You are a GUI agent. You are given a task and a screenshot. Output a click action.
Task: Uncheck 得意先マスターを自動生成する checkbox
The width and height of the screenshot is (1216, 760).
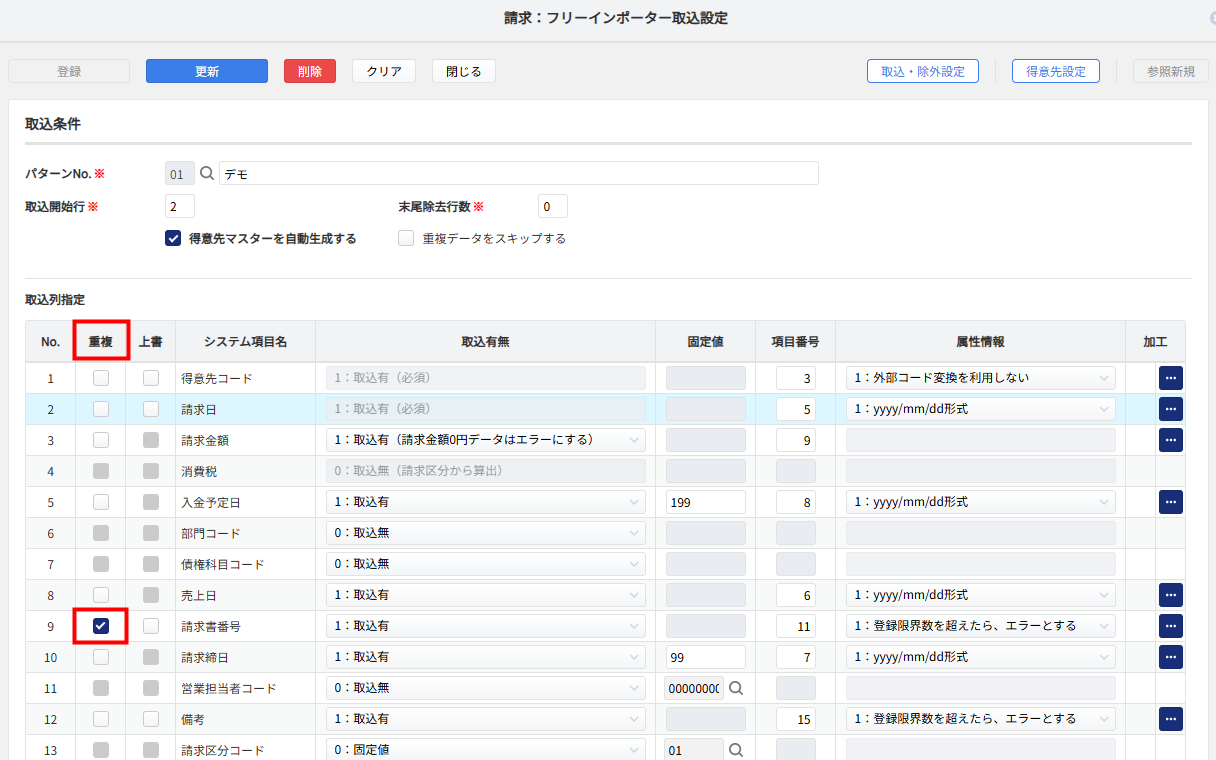pyautogui.click(x=173, y=239)
